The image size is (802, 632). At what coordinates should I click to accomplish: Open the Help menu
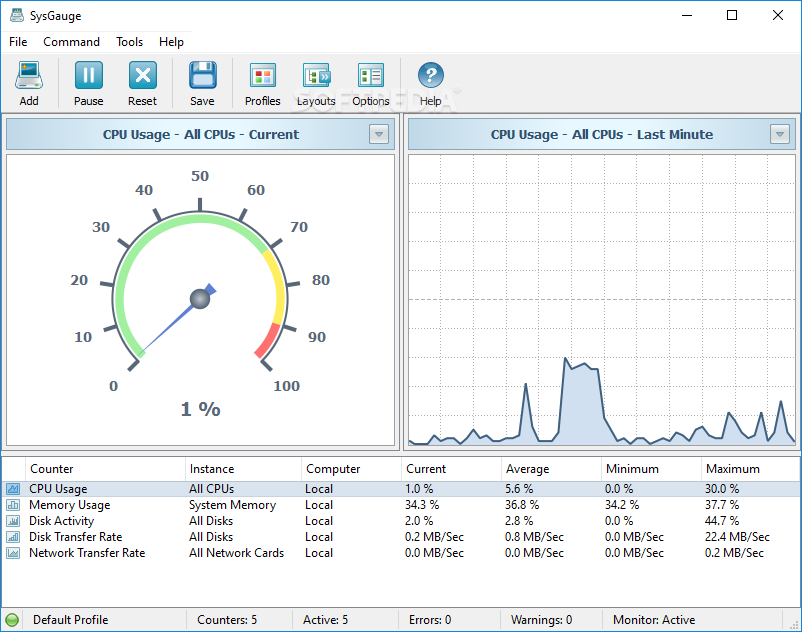tap(171, 42)
